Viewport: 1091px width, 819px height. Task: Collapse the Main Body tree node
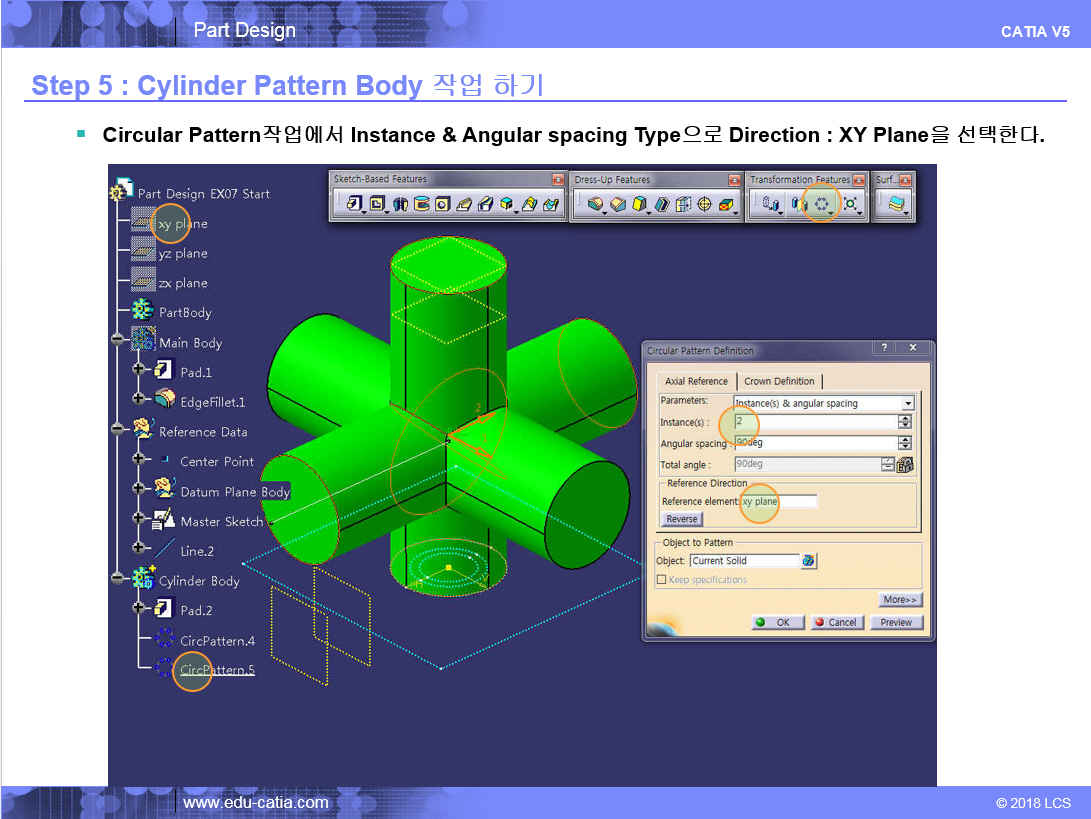[118, 342]
